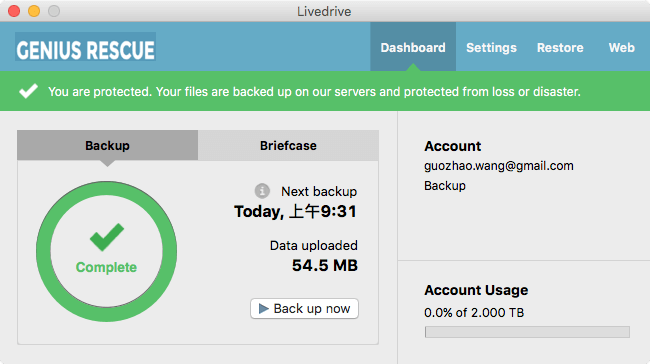
Task: Click the 54.5 MB data uploaded value
Action: pyautogui.click(x=325, y=265)
